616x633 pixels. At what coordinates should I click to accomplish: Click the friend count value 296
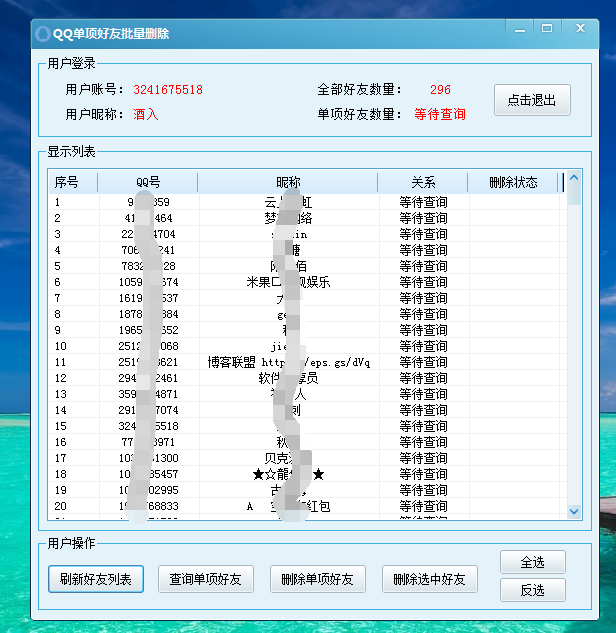point(440,89)
